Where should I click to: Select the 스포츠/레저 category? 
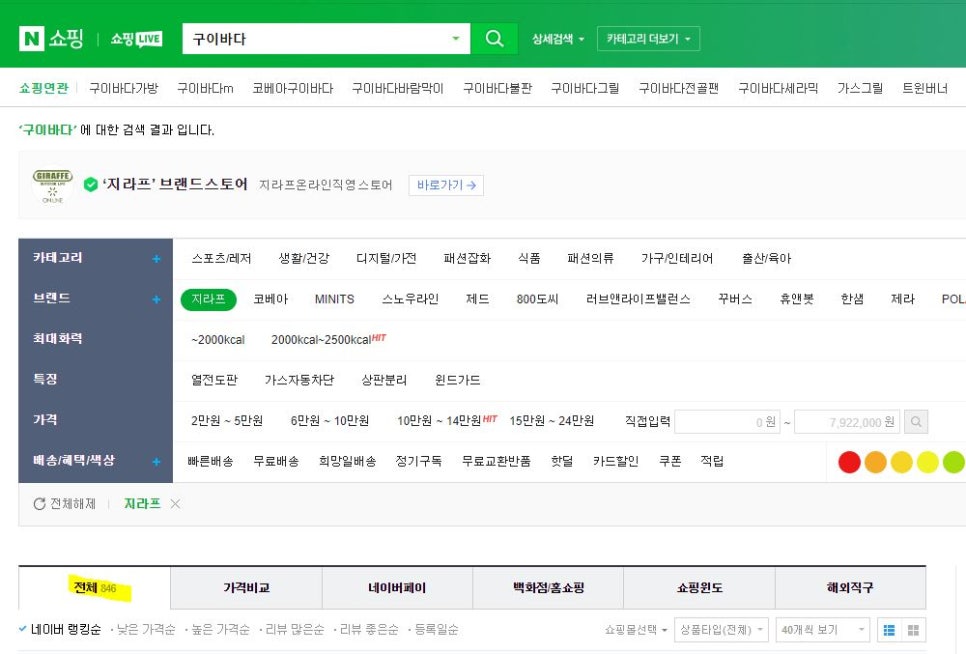(221, 259)
